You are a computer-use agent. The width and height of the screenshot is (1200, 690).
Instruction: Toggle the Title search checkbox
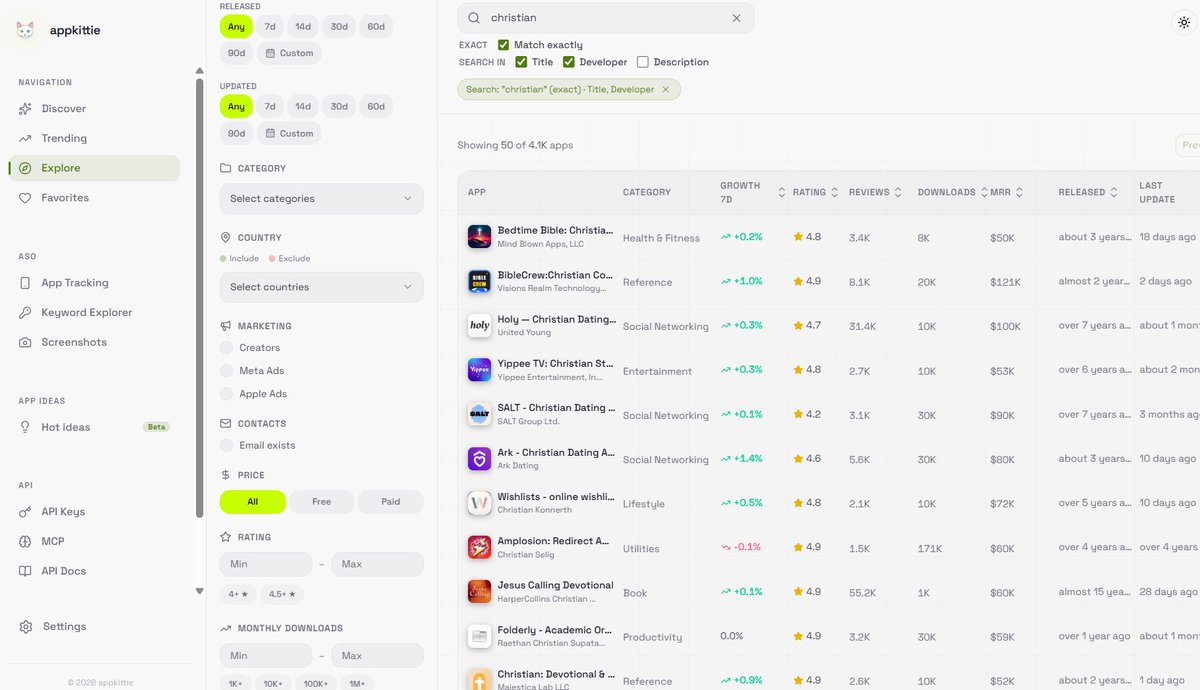(x=521, y=62)
